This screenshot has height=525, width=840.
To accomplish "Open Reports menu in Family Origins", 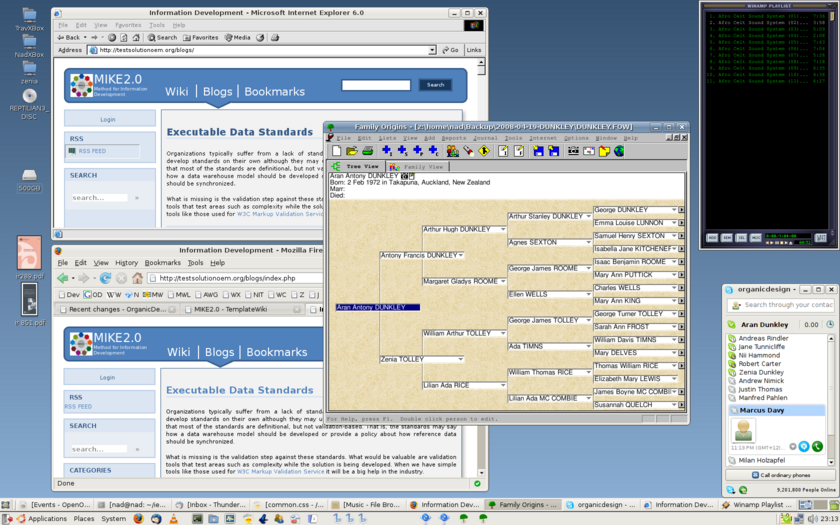I will pos(453,138).
